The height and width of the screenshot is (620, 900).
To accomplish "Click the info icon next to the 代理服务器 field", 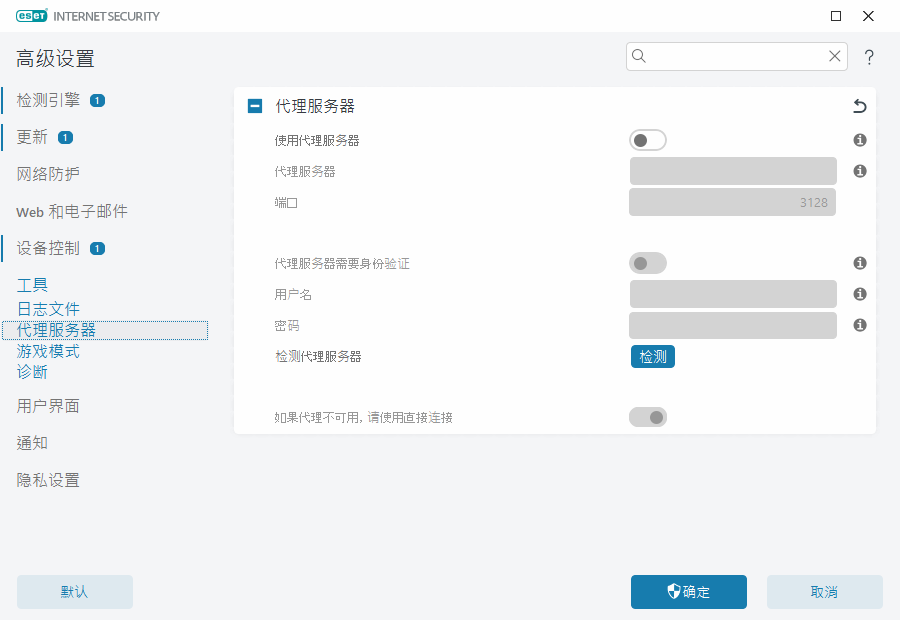I will (859, 171).
